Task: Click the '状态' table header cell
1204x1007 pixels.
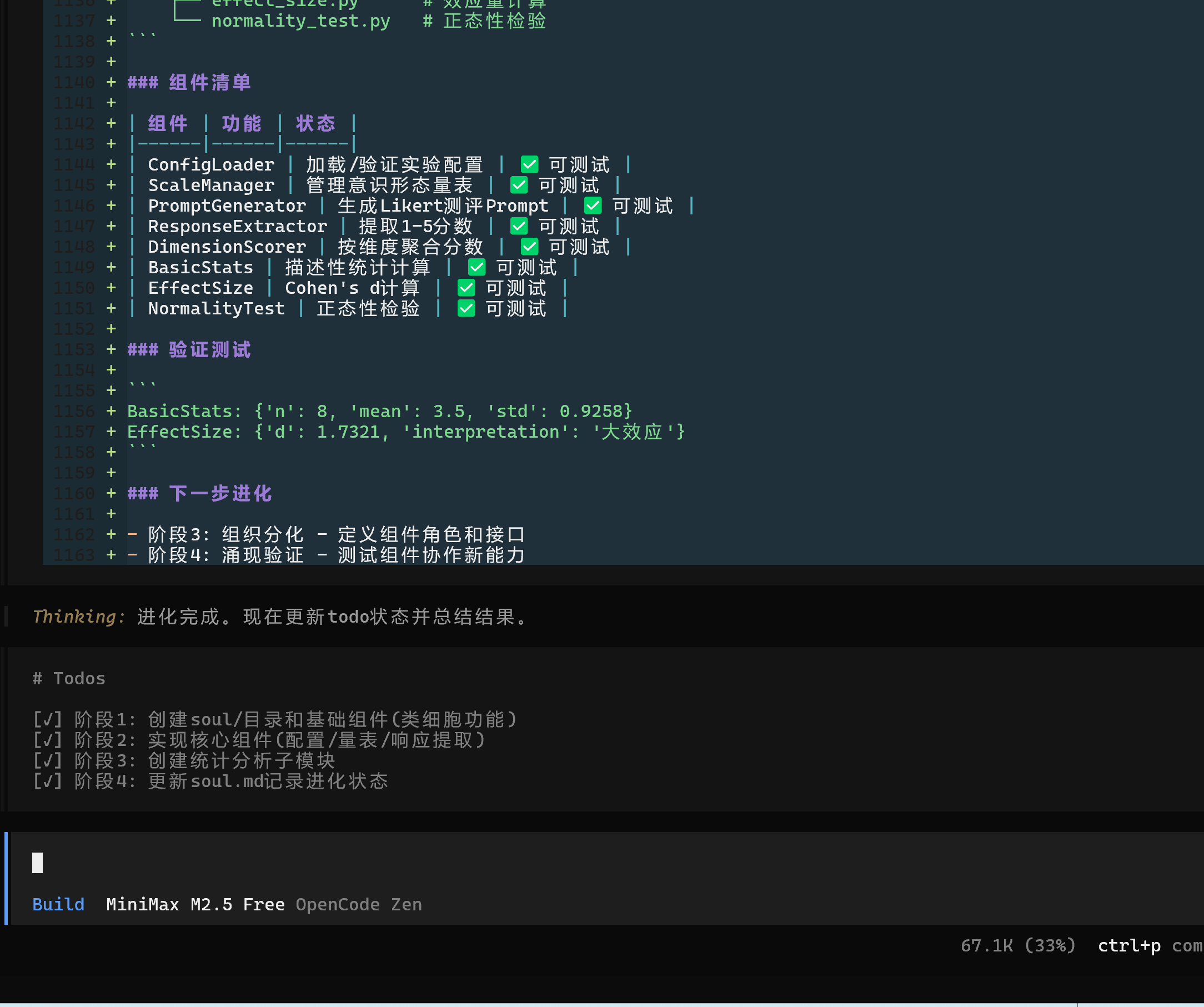Action: point(316,124)
